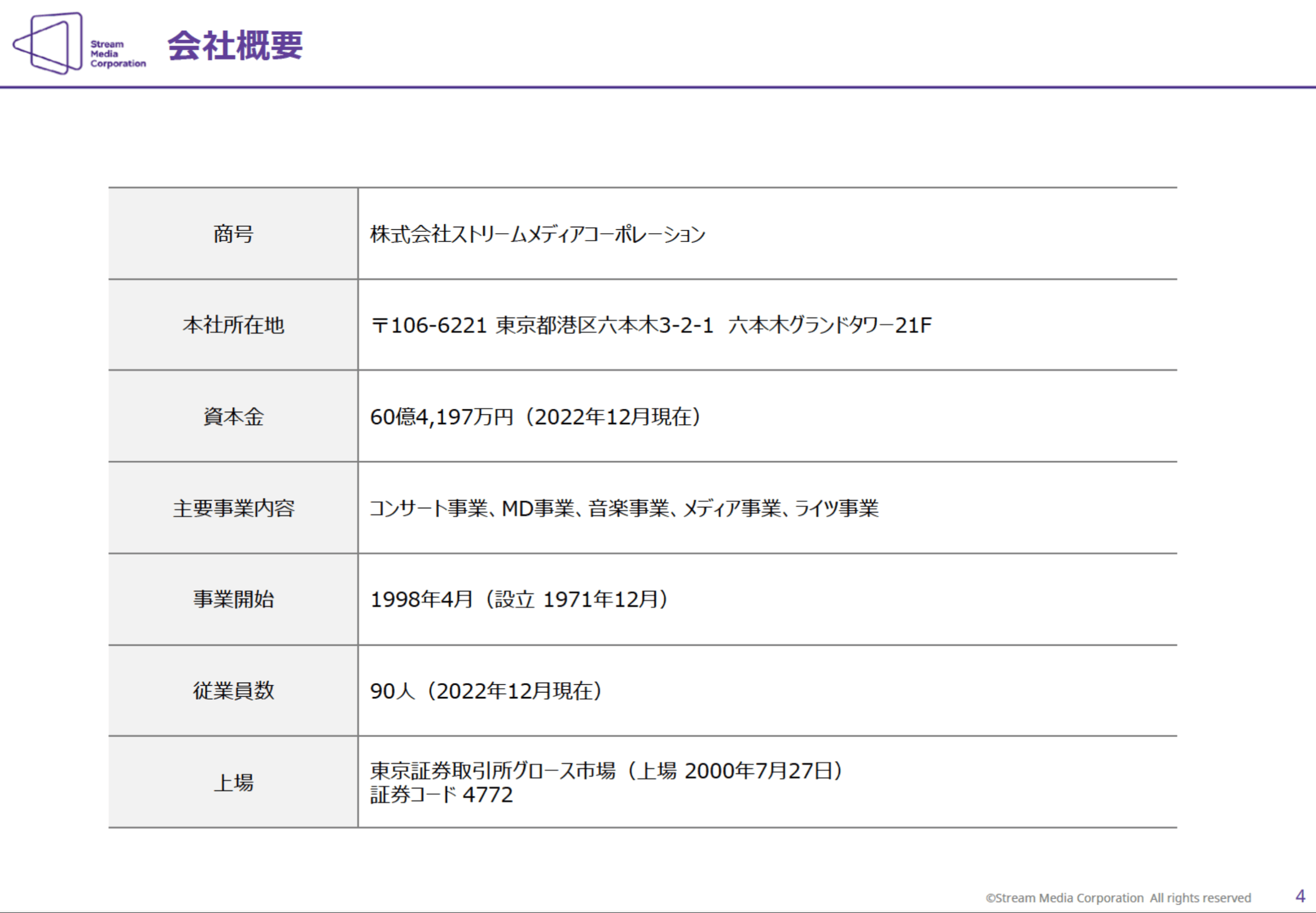Click the 上場 row label
Image resolution: width=1316 pixels, height=913 pixels.
pyautogui.click(x=233, y=782)
